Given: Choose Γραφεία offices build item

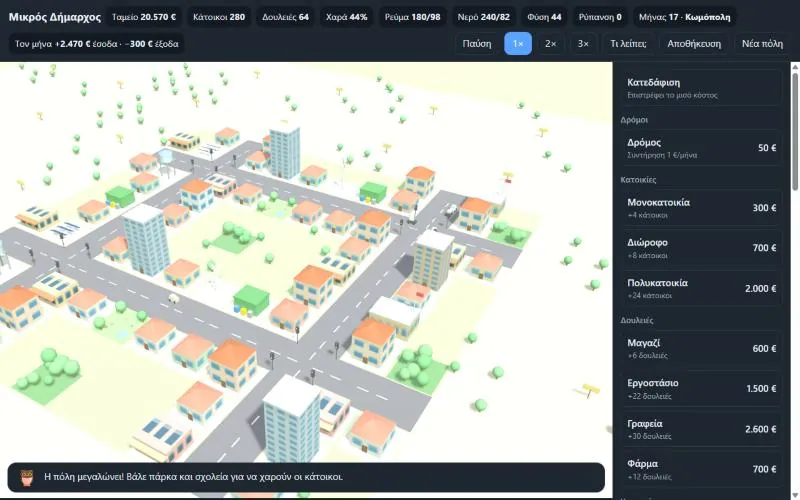Looking at the screenshot, I should click(701, 429).
